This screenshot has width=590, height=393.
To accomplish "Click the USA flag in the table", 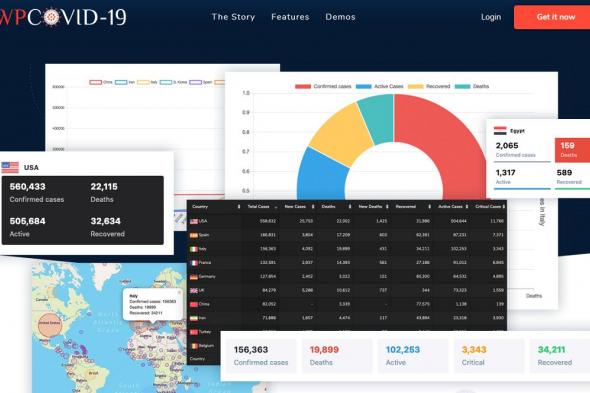I will coord(194,221).
